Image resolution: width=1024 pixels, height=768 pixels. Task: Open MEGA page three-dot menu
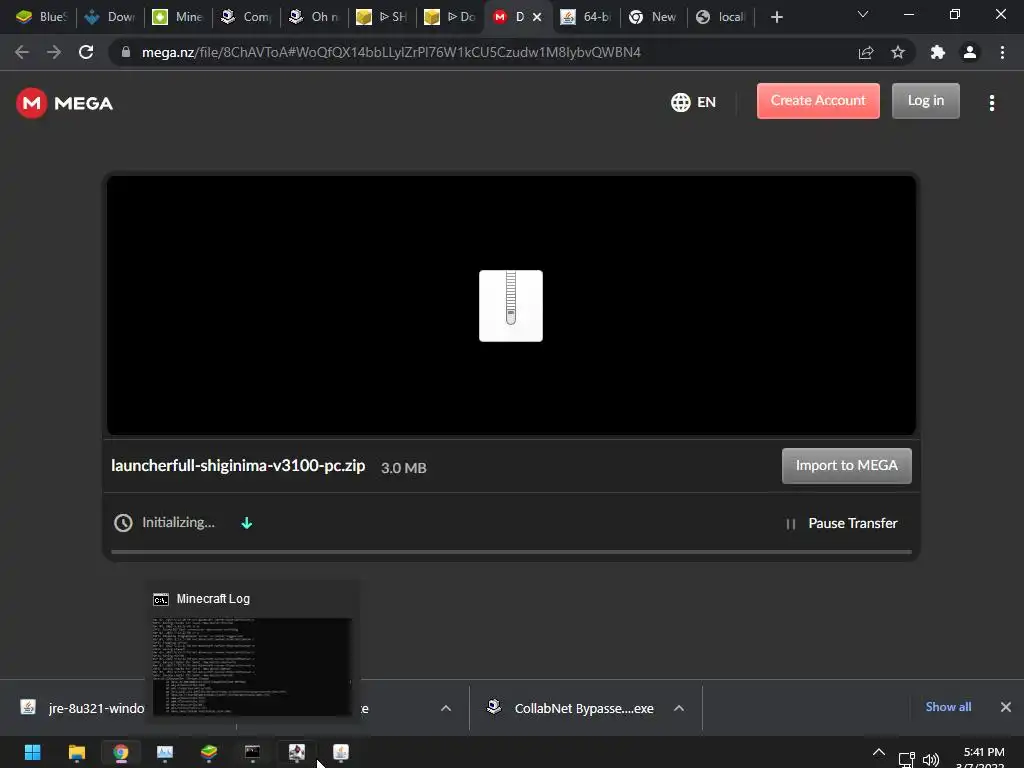[991, 103]
